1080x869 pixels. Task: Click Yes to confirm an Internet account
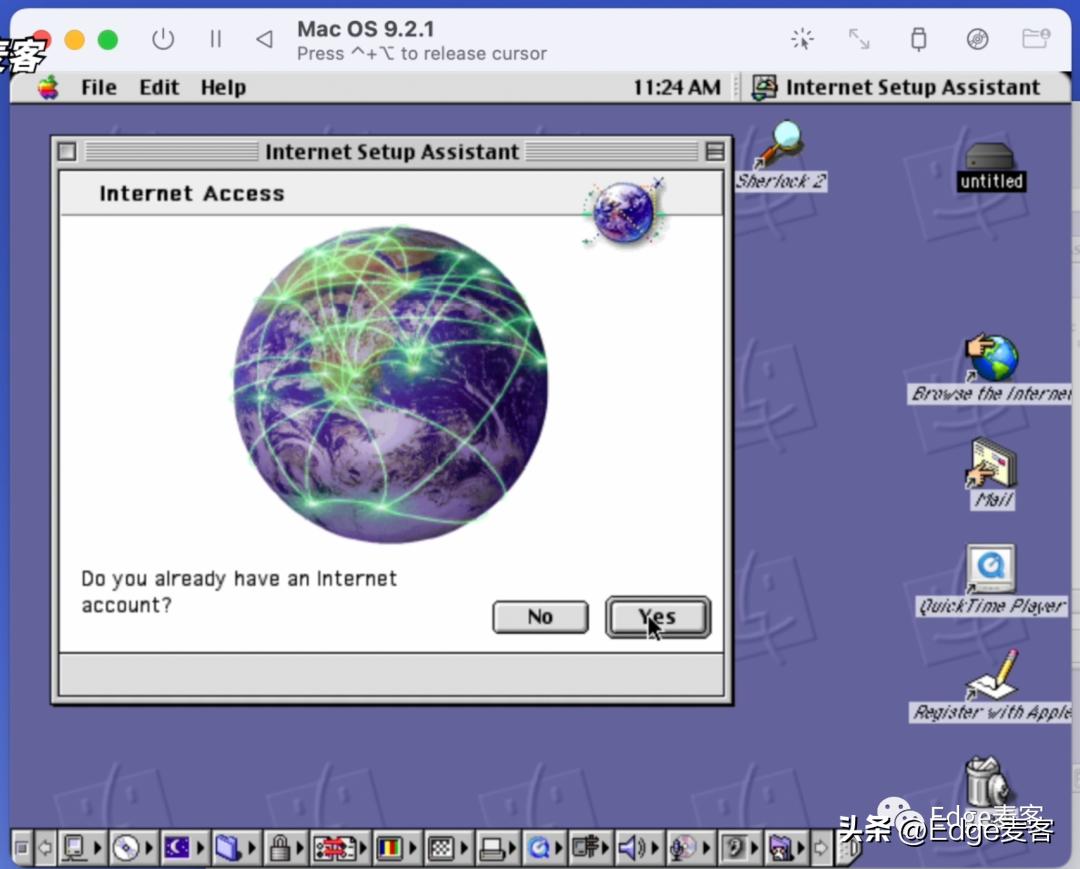657,617
